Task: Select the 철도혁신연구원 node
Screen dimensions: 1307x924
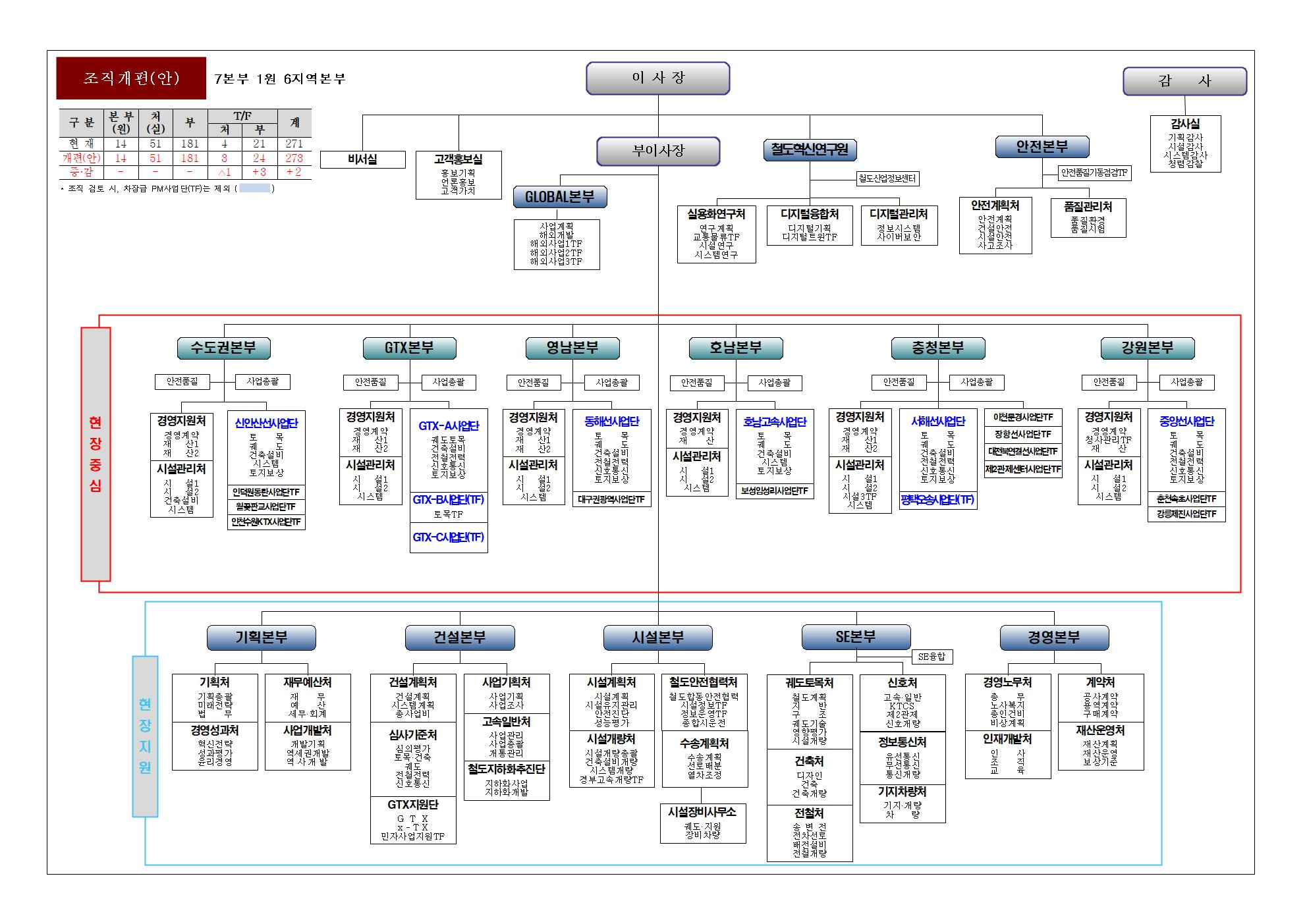Action: pyautogui.click(x=810, y=149)
